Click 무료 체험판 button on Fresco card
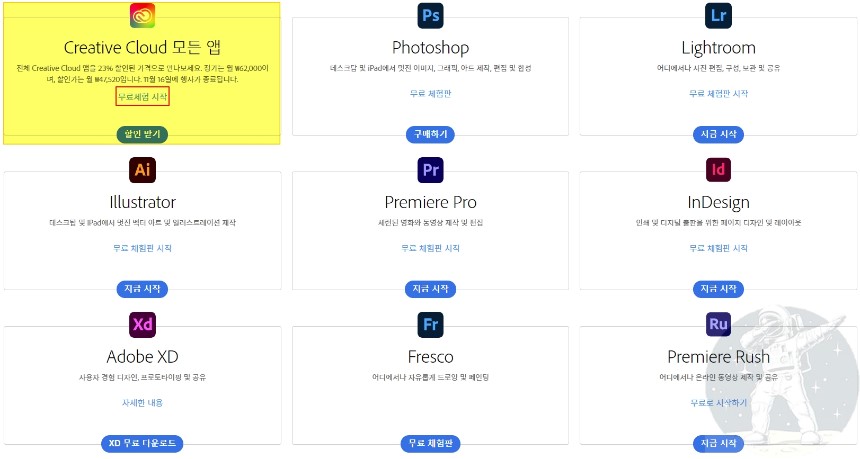 click(x=431, y=443)
